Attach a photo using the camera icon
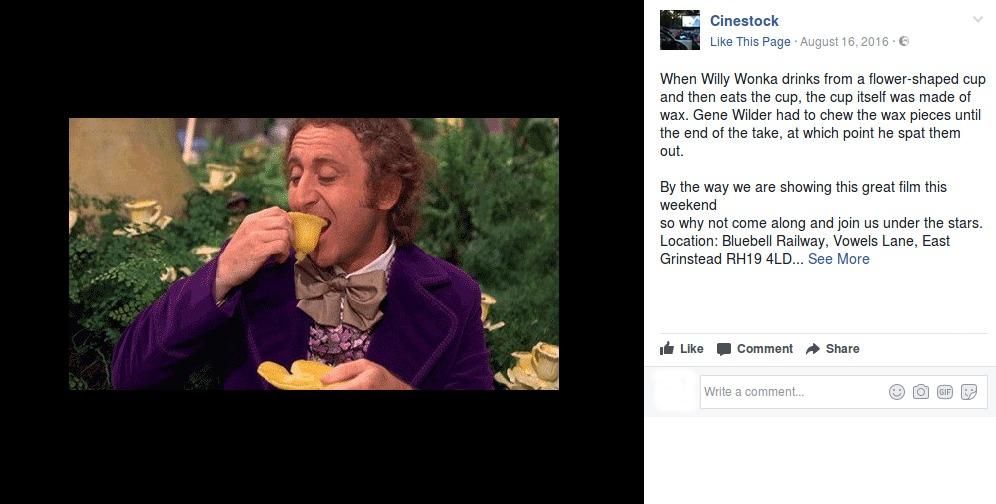Screen dimensions: 996x504 (920, 392)
